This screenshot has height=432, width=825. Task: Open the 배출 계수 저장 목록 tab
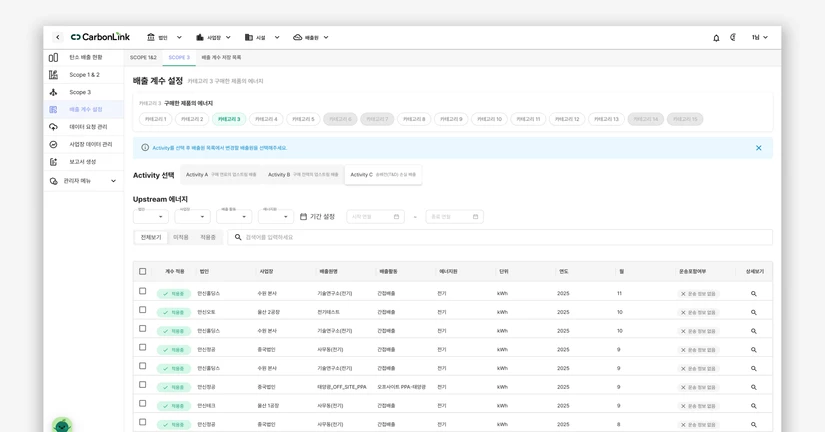click(x=221, y=57)
